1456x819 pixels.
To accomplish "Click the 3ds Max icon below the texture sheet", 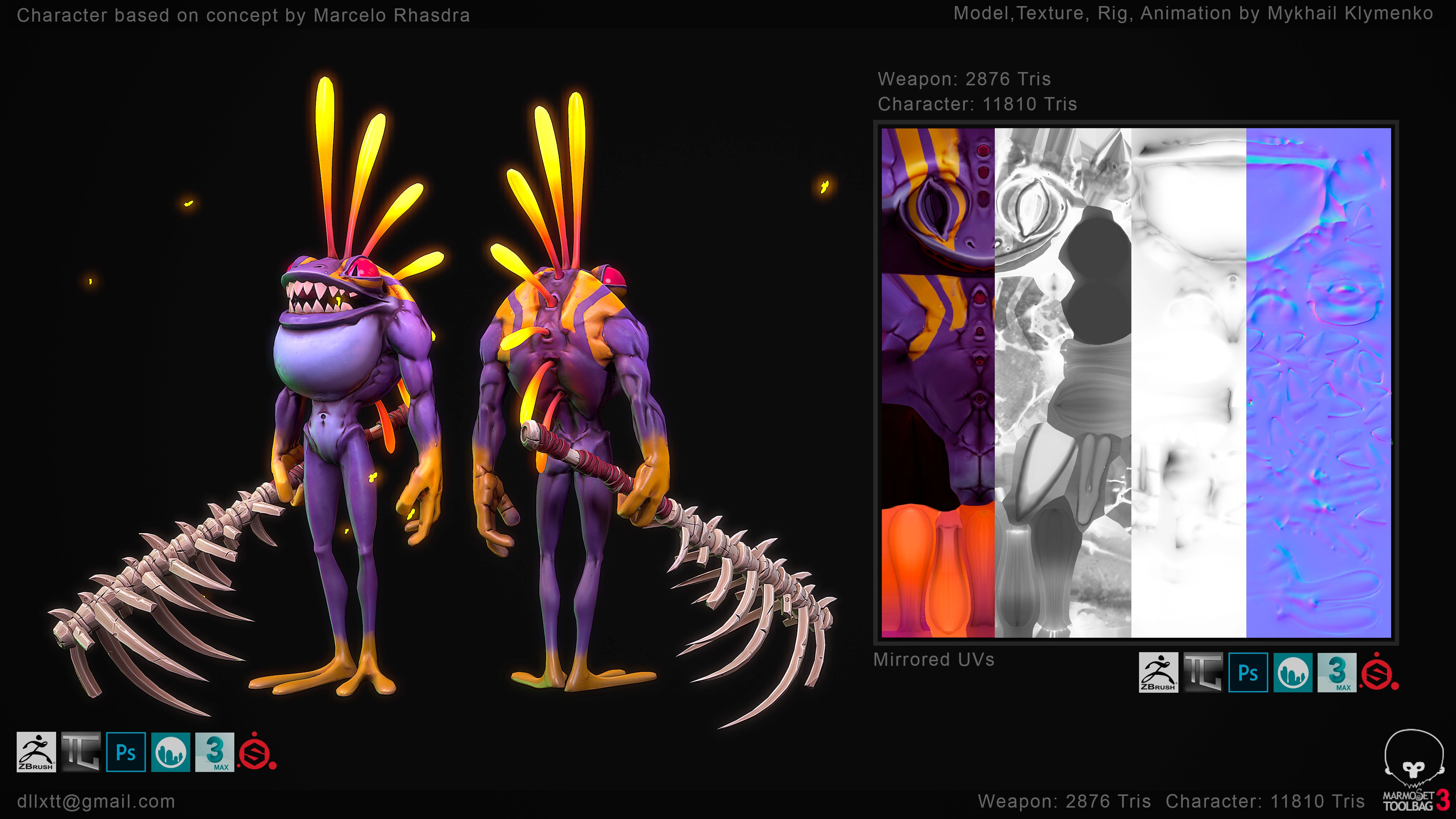I will 1337,672.
